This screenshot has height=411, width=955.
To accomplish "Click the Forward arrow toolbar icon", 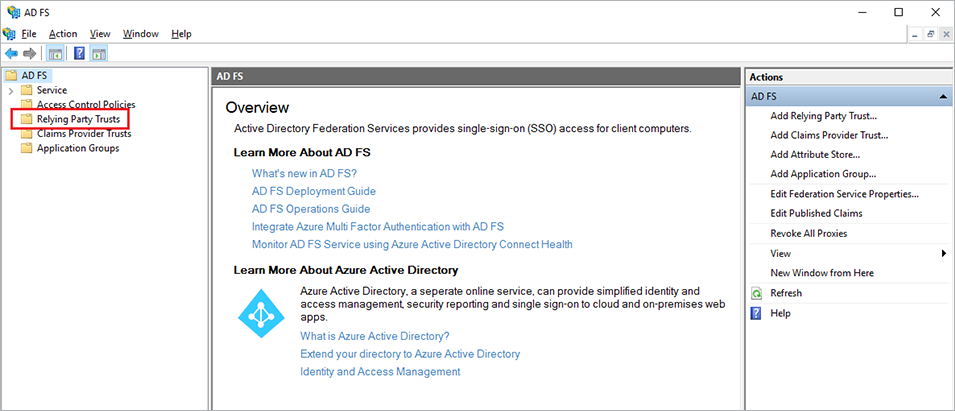I will 29,54.
